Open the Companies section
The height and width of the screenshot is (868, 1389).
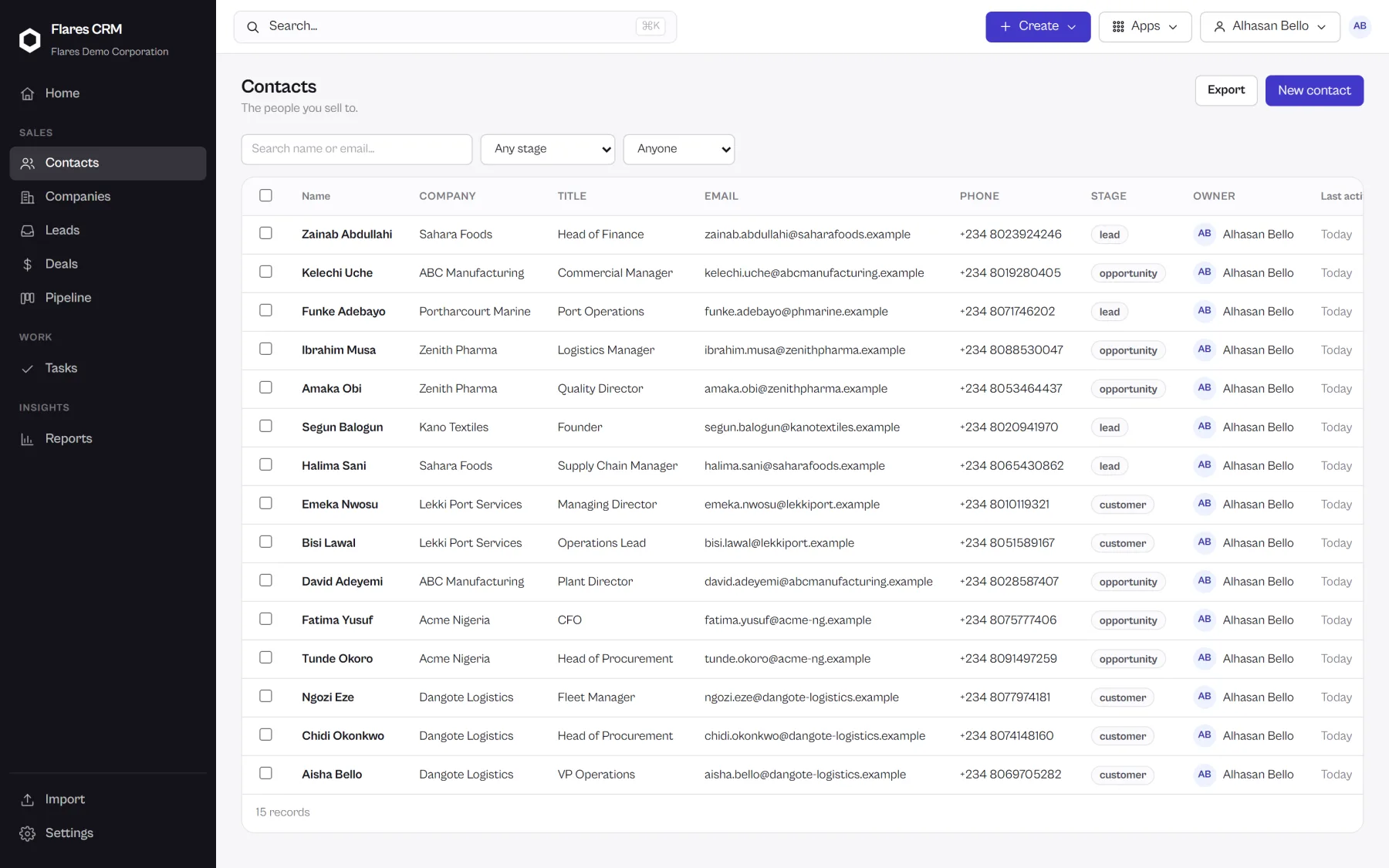(x=108, y=197)
